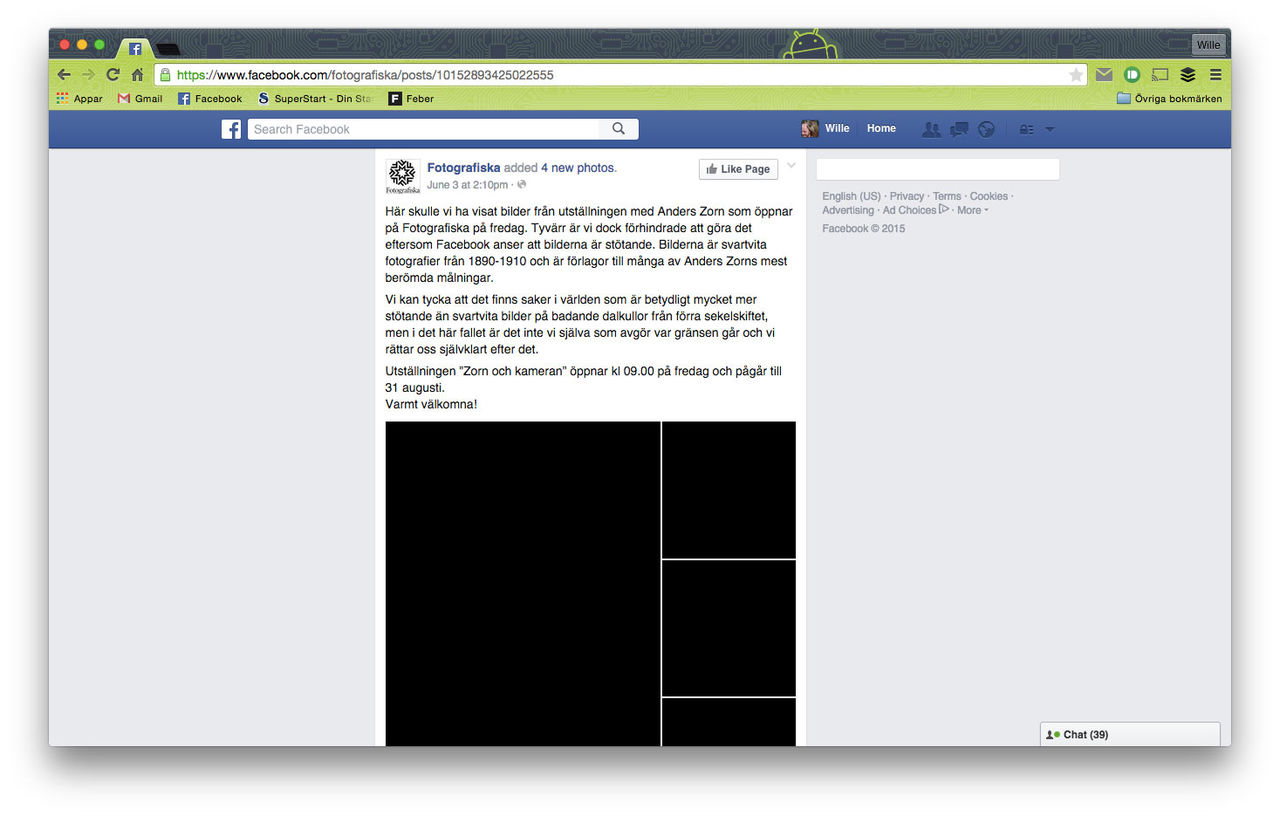Open the Cookies footer link
This screenshot has width=1280, height=816.
pos(989,196)
